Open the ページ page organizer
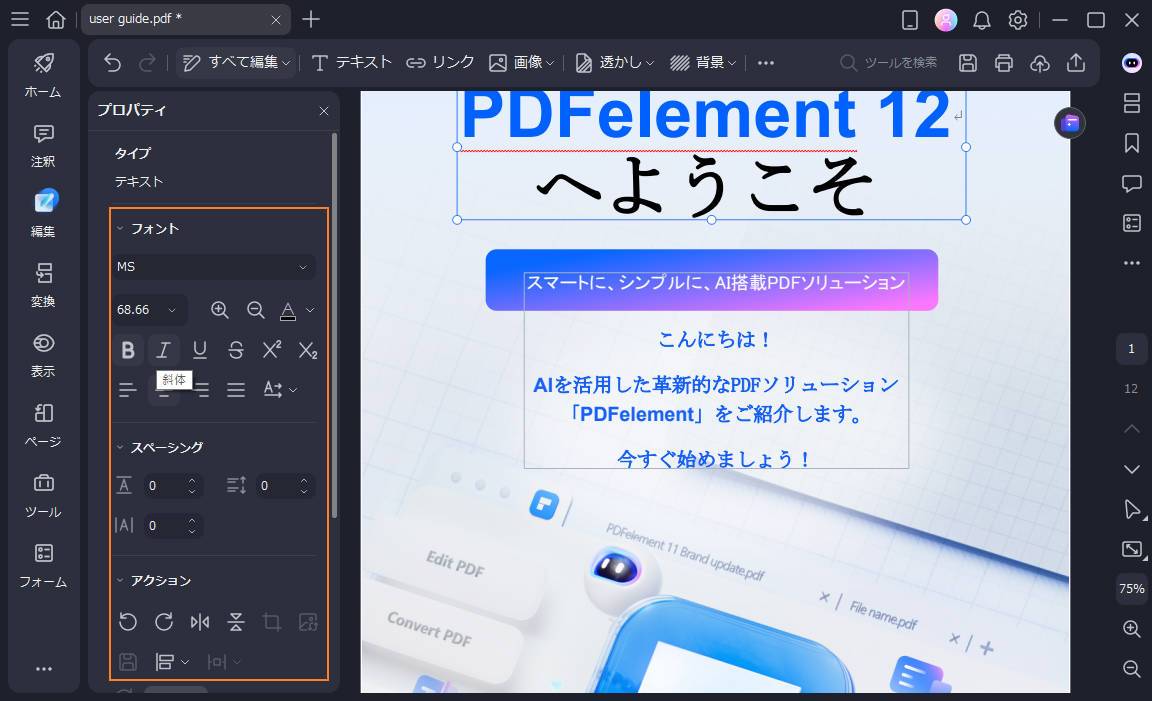Screen dimensions: 1152x701 (x=42, y=425)
